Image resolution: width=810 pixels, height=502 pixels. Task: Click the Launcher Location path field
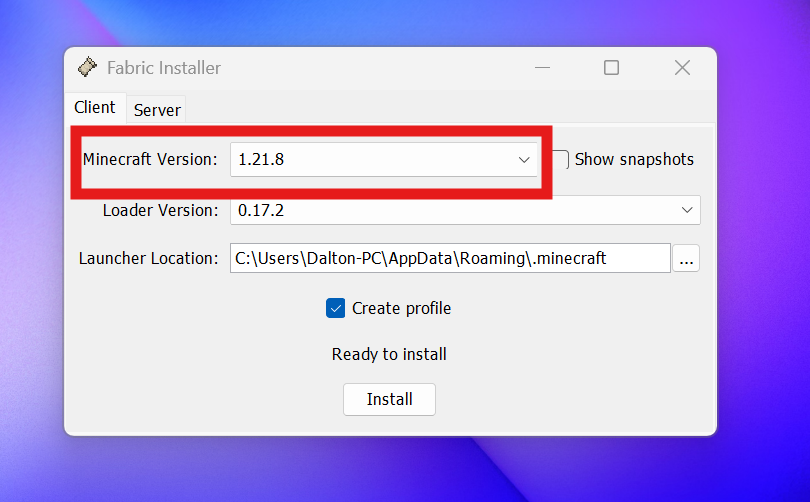450,258
